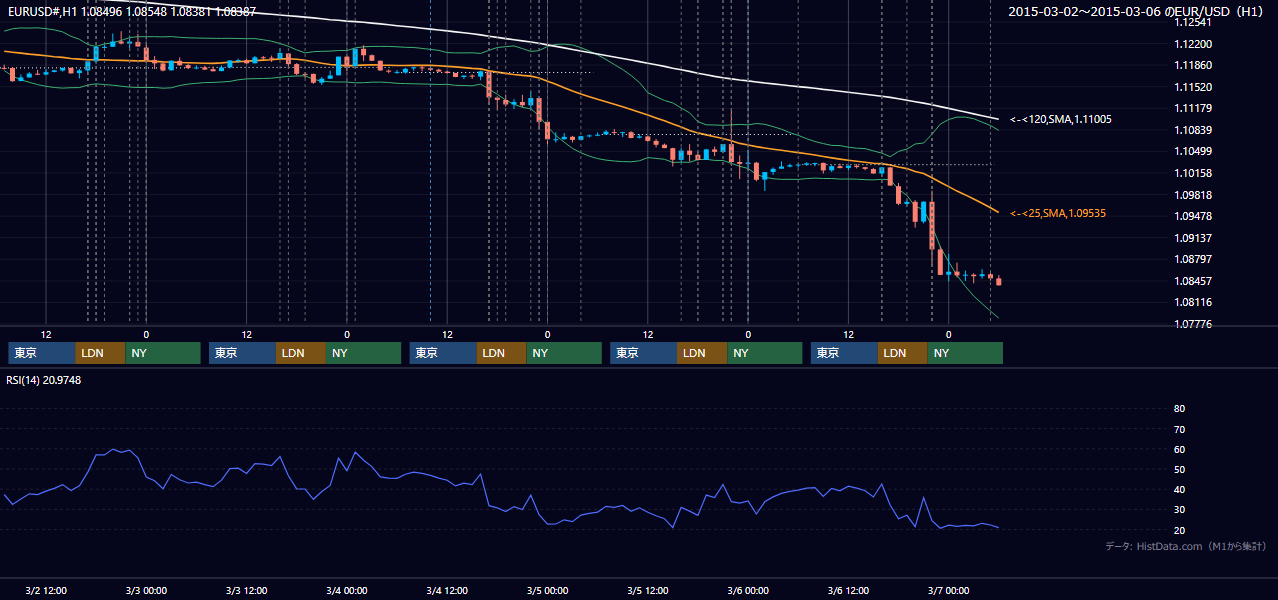Click the 3/4 00:00 time axis label

coord(347,591)
